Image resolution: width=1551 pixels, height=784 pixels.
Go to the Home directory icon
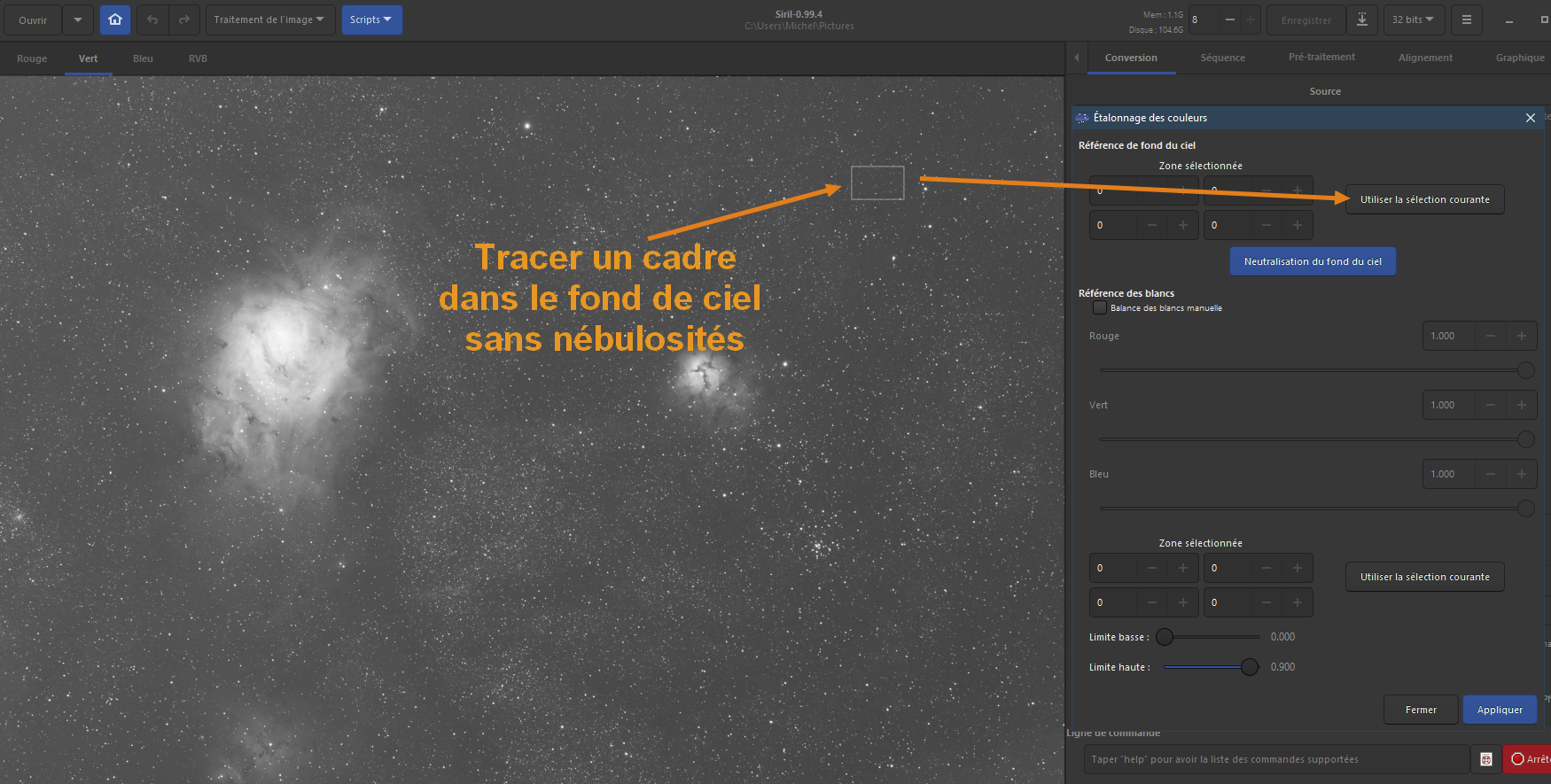pos(115,19)
